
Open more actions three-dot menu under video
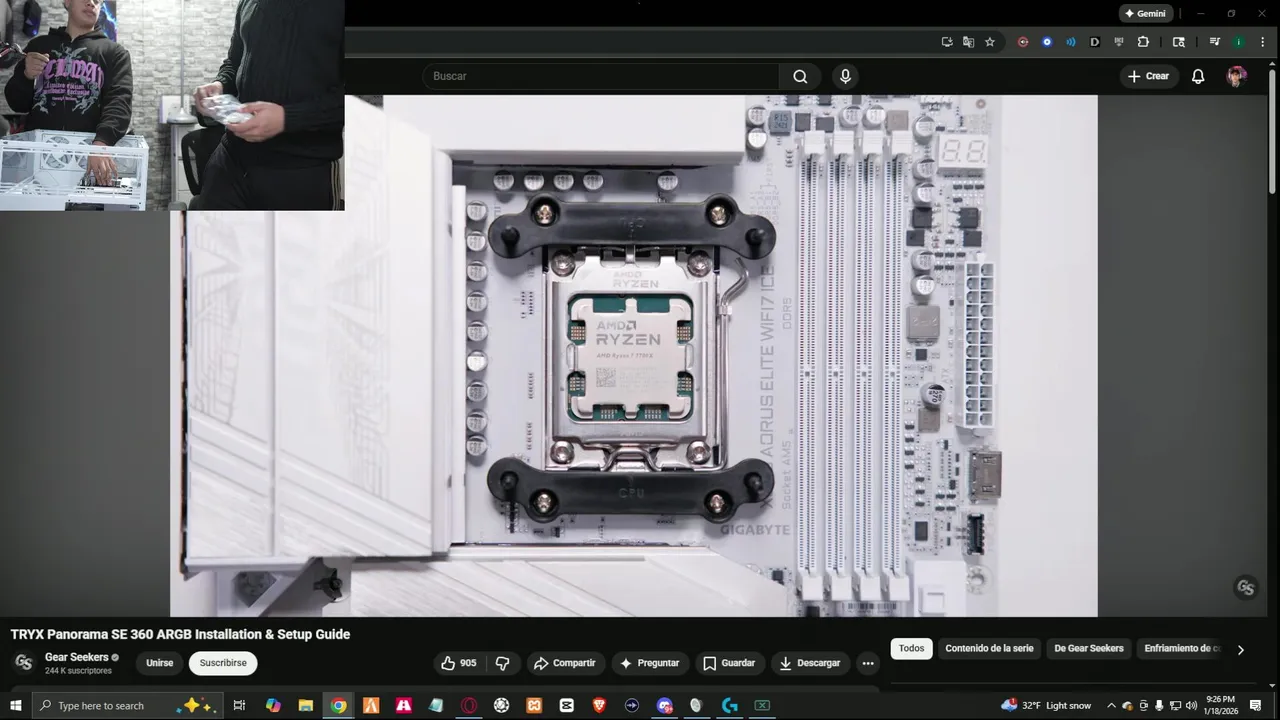[x=868, y=663]
